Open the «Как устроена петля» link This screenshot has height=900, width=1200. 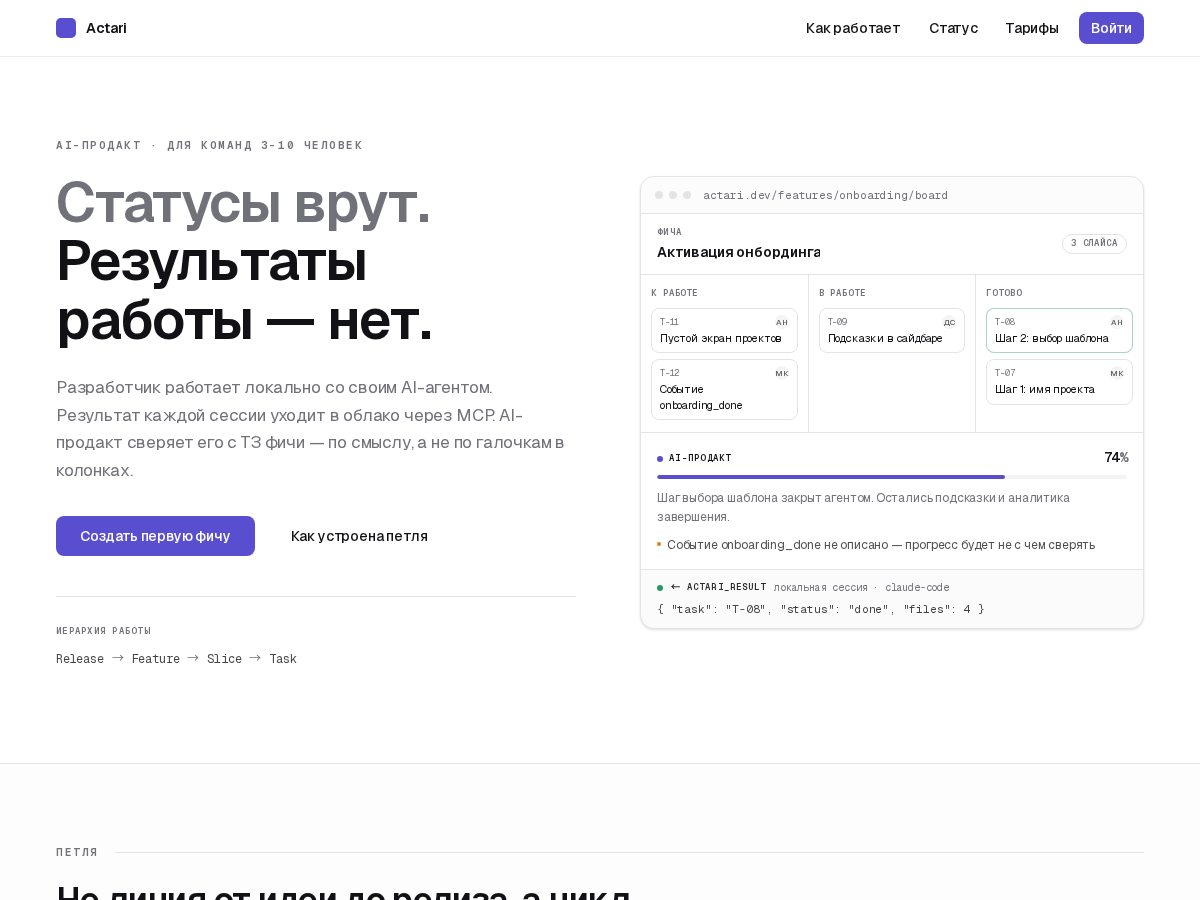[359, 536]
